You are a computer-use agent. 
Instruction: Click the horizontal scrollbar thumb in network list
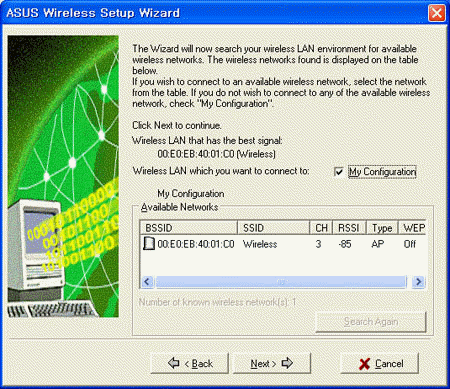coord(281,282)
